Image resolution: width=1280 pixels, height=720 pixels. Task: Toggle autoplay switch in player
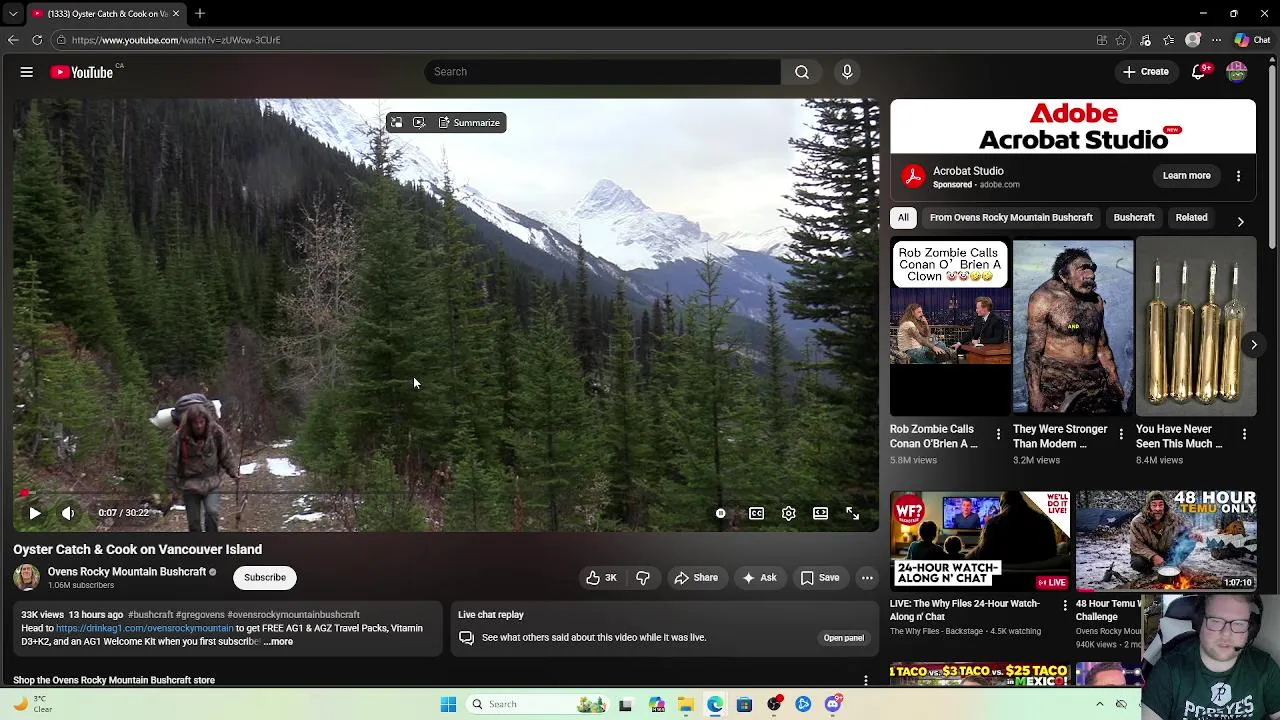(720, 513)
